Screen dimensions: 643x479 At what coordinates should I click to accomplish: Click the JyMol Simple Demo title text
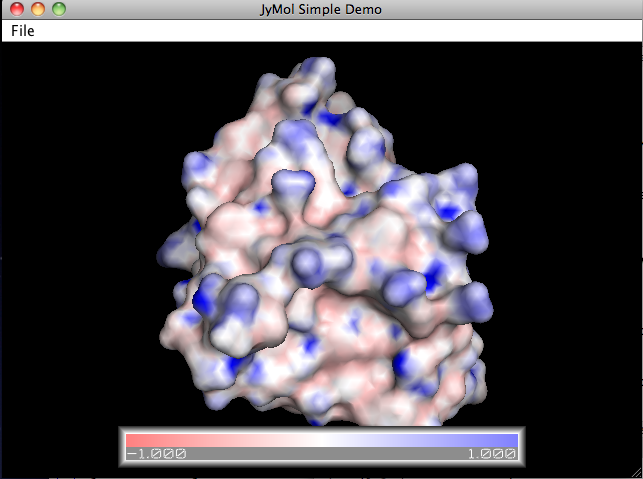point(321,9)
